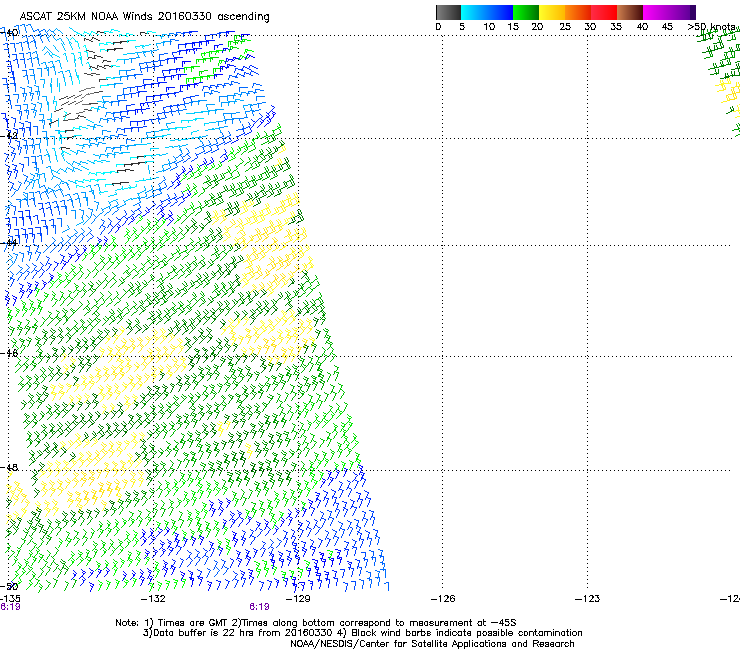The image size is (740, 650).
Task: Click the '-50' latitude axis label
Action: pos(9,586)
